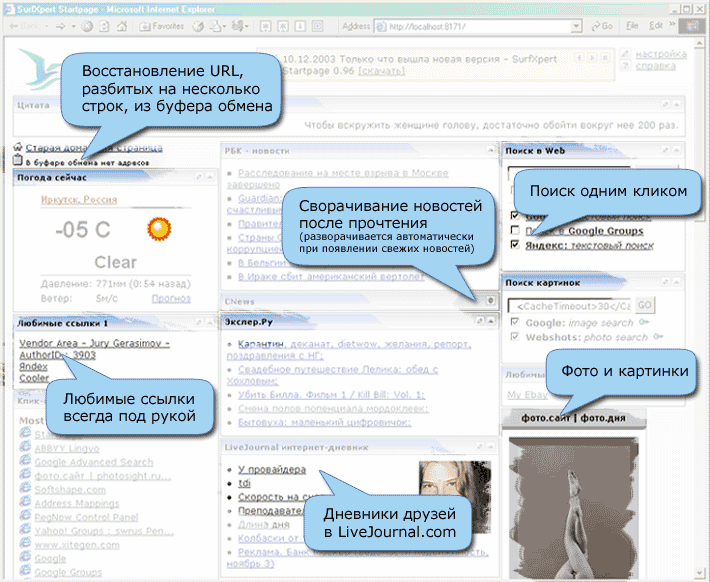Toggle the Webshots photo search checkbox
This screenshot has height=582, width=710.
[515, 337]
